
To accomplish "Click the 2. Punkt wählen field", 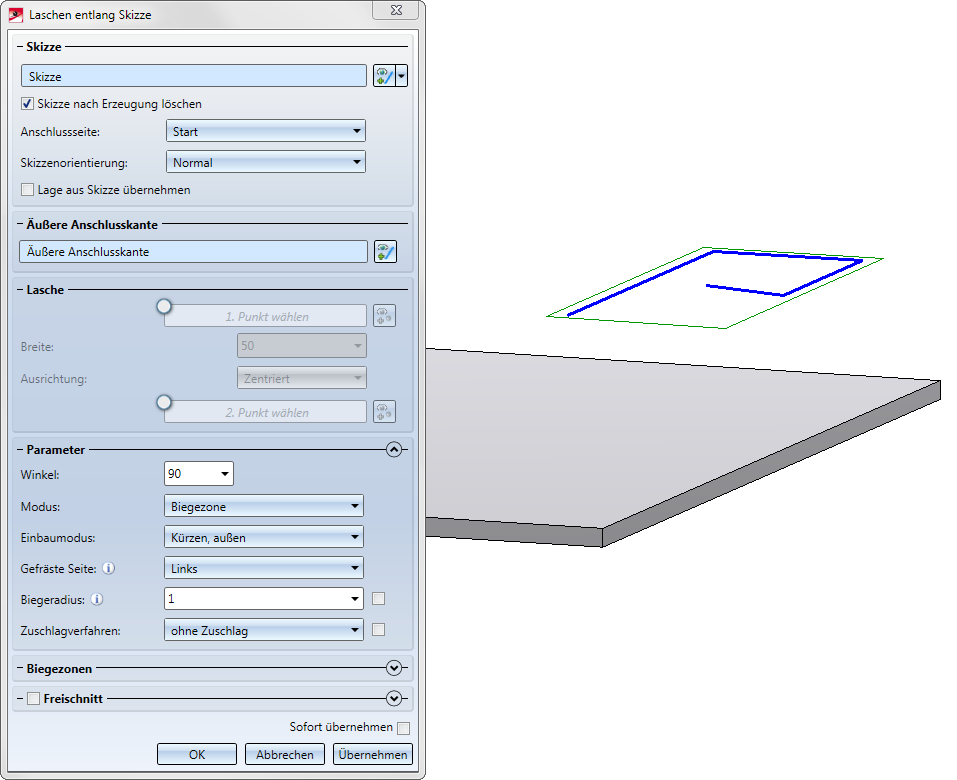I will pyautogui.click(x=266, y=412).
